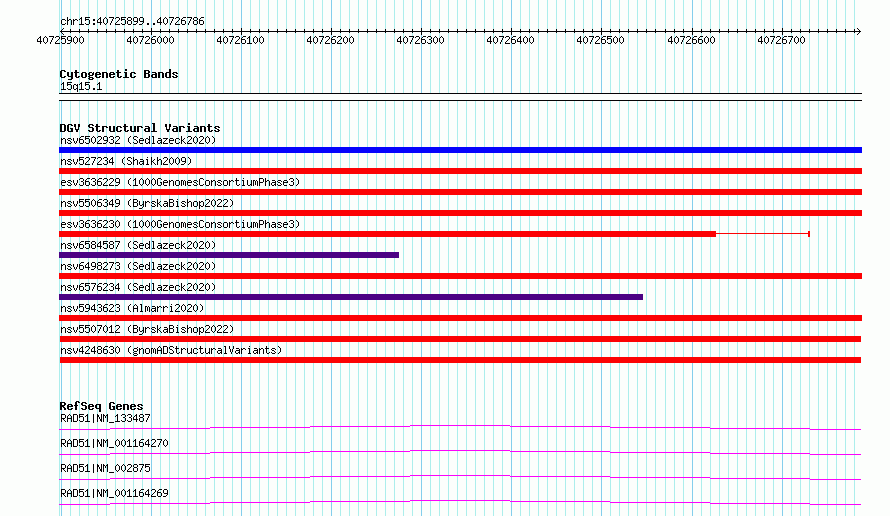The width and height of the screenshot is (890, 516).
Task: Open esv3636230 (1000GenomesConsortiumPhase3) label
Action: (x=180, y=224)
